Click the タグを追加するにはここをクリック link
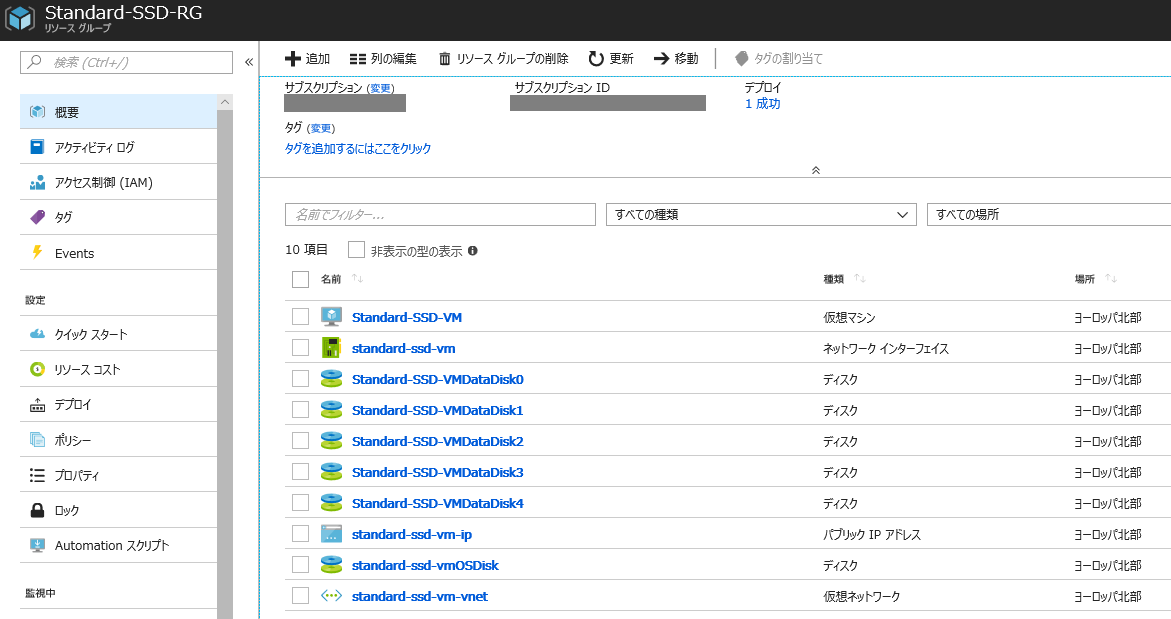This screenshot has width=1171, height=619. [x=358, y=148]
